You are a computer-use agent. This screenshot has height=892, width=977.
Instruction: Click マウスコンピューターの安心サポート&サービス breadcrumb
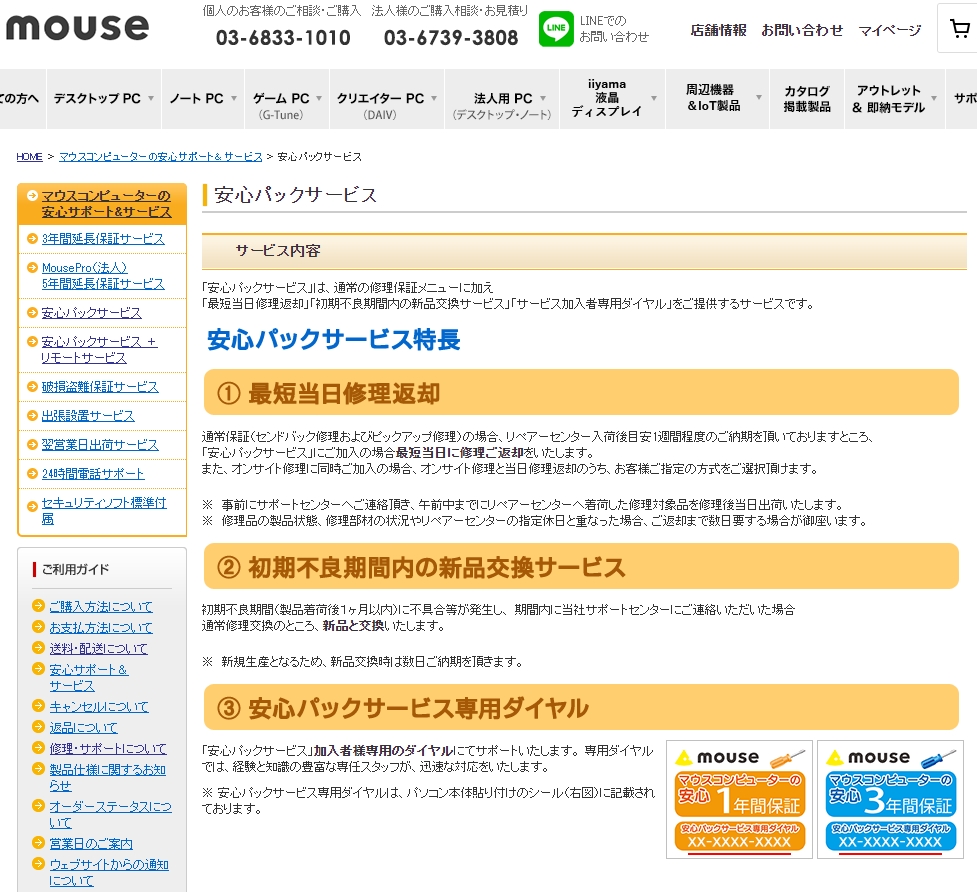click(161, 156)
